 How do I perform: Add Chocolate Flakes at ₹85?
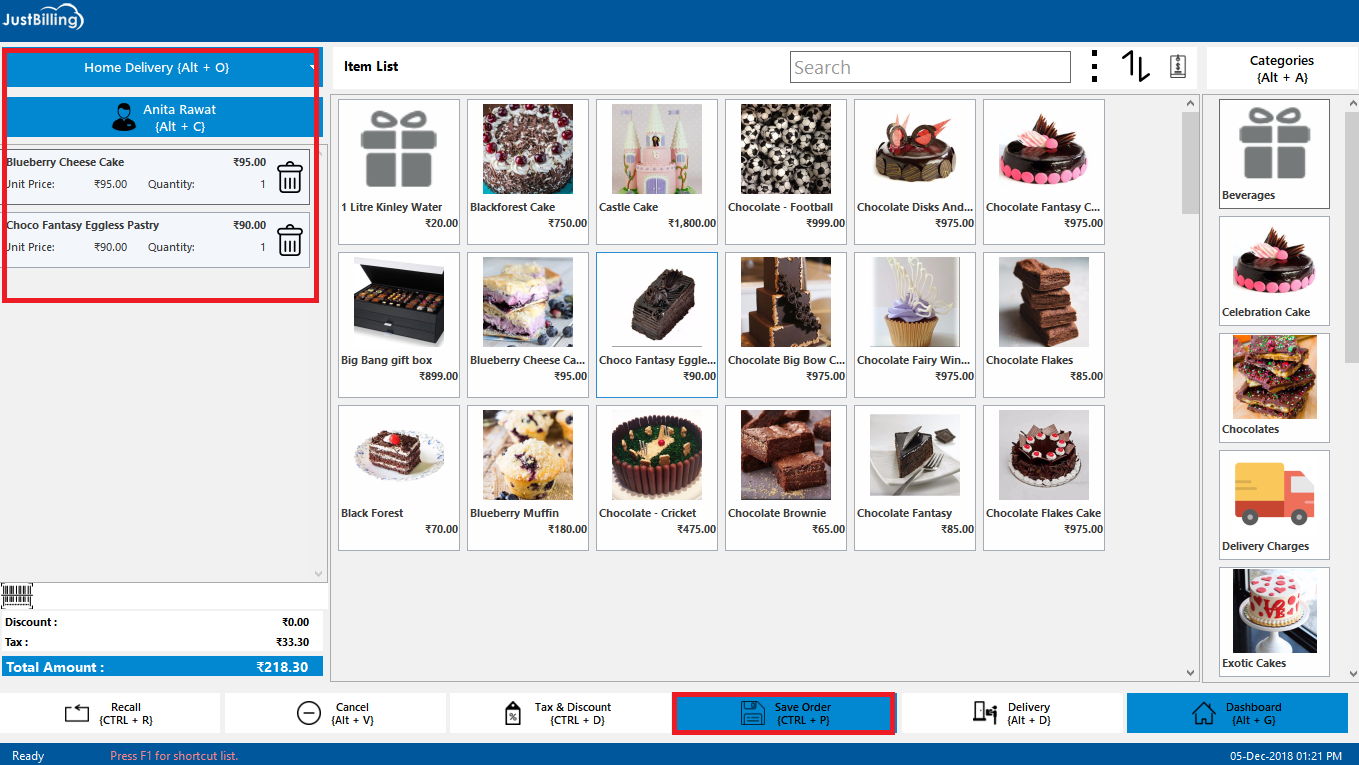pyautogui.click(x=1044, y=324)
